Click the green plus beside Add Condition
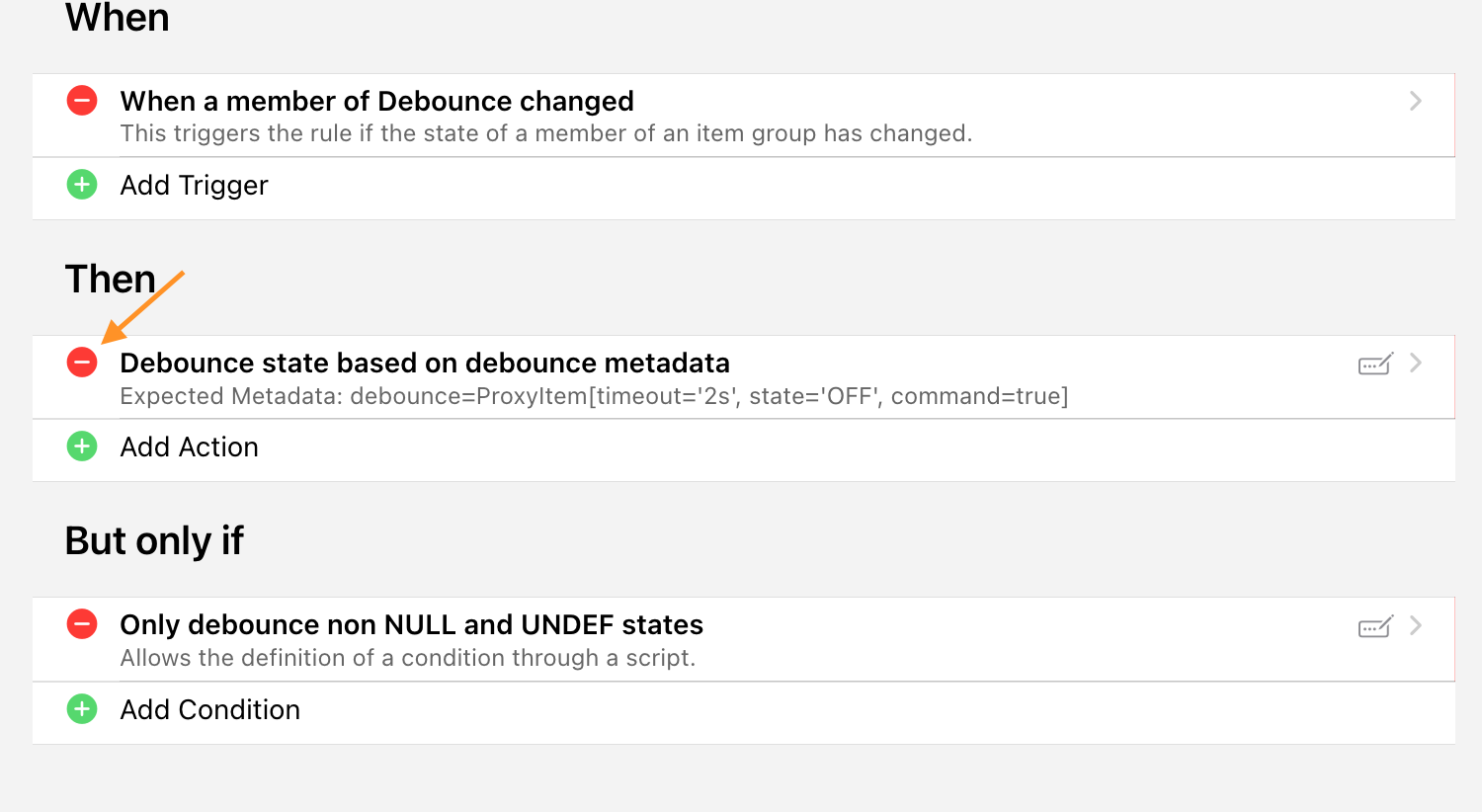 pyautogui.click(x=82, y=709)
